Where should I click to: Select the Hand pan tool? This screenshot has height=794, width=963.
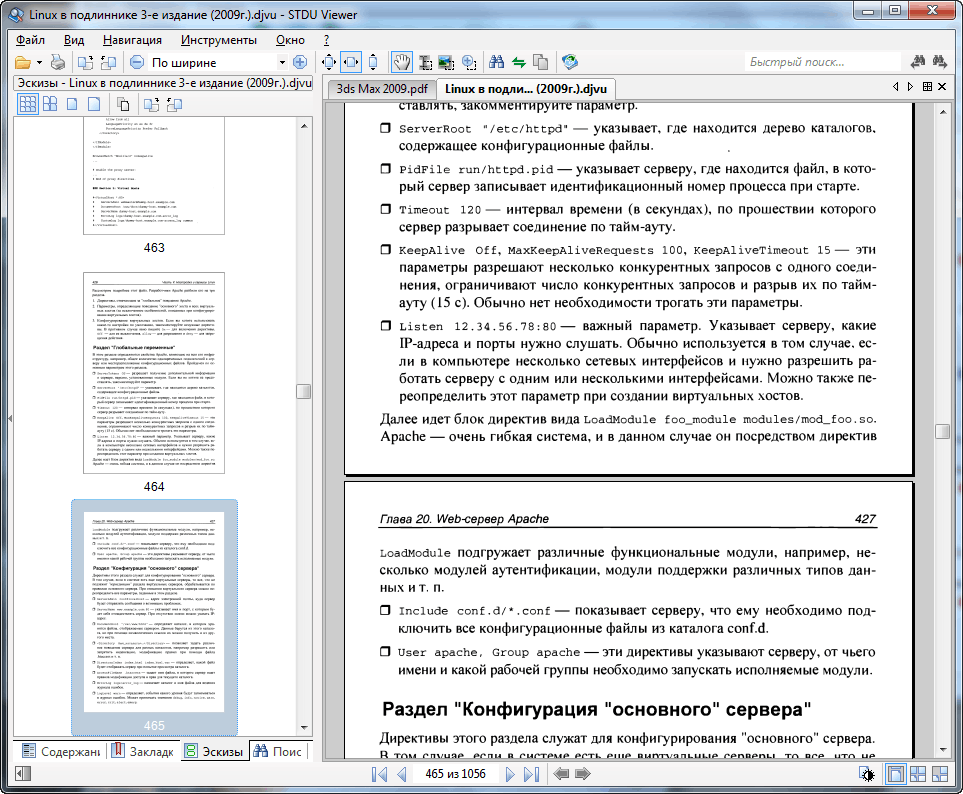[400, 62]
